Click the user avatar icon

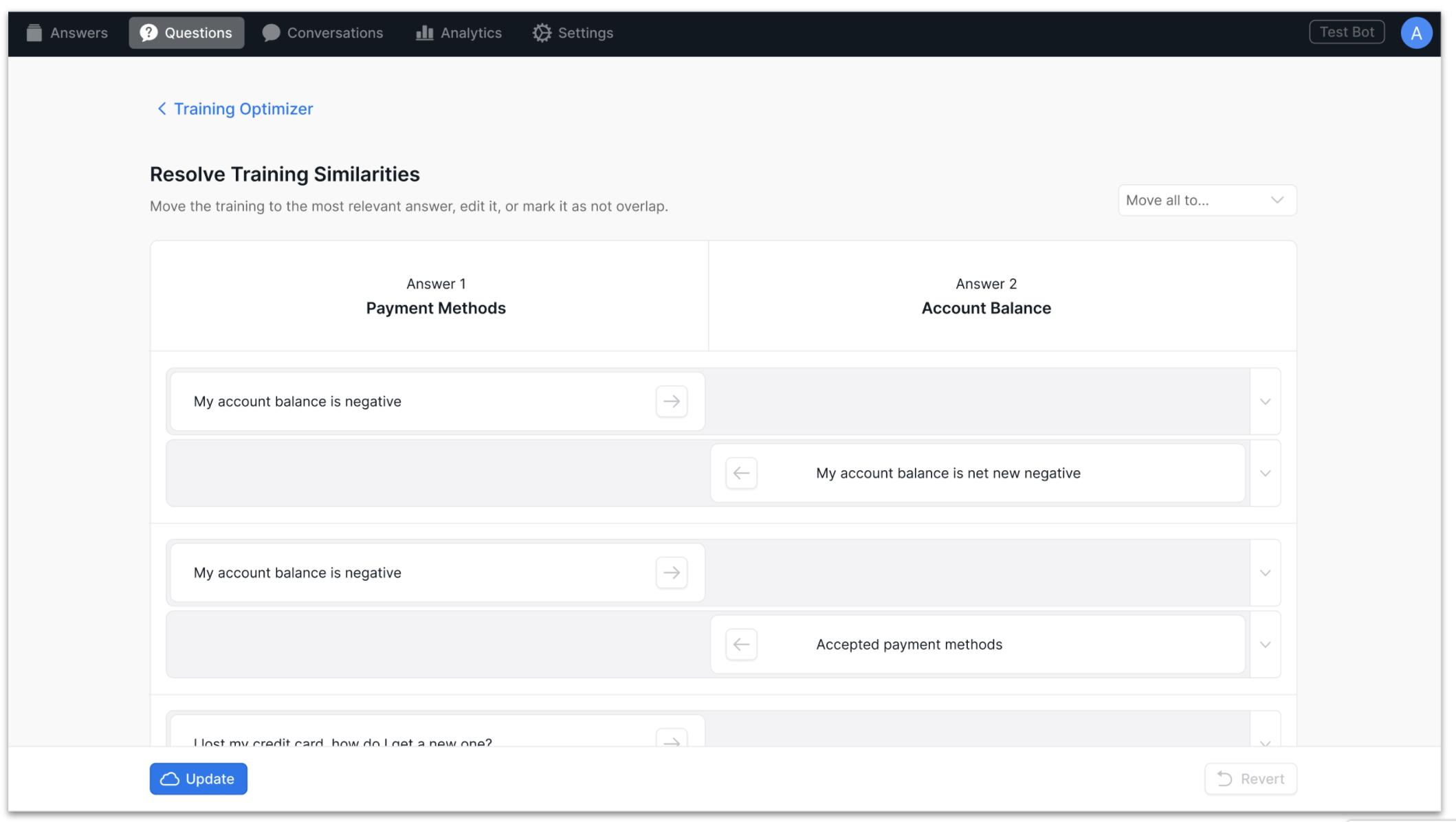[1415, 33]
